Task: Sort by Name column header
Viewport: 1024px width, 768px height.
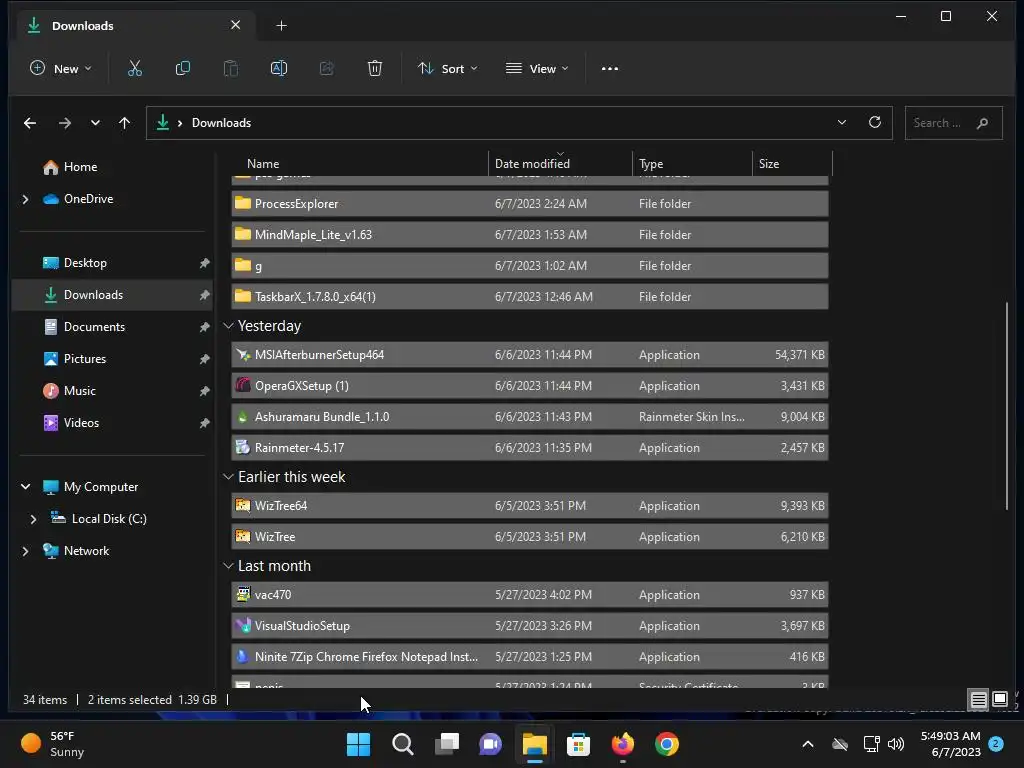Action: click(360, 164)
